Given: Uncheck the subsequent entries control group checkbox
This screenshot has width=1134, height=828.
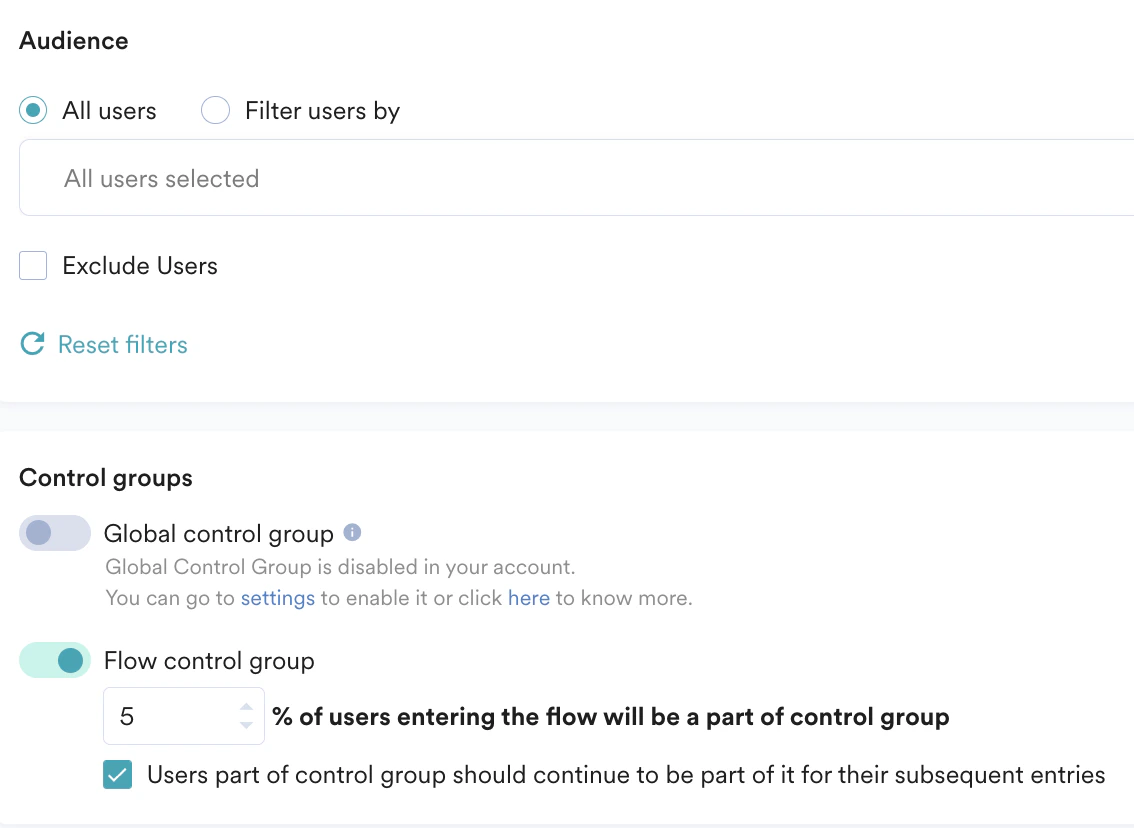Looking at the screenshot, I should coord(118,775).
